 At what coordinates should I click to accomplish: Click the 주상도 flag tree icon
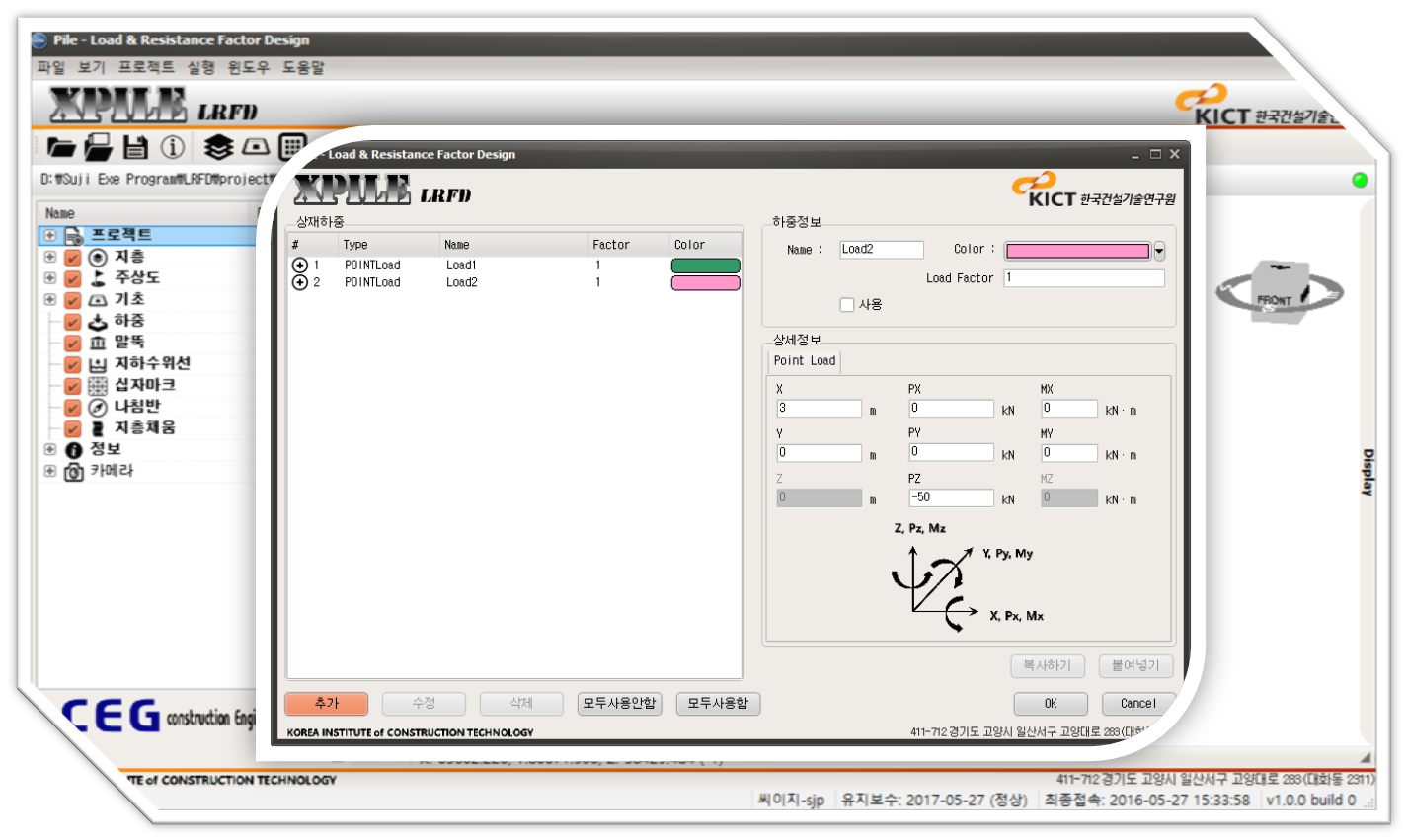(x=98, y=278)
